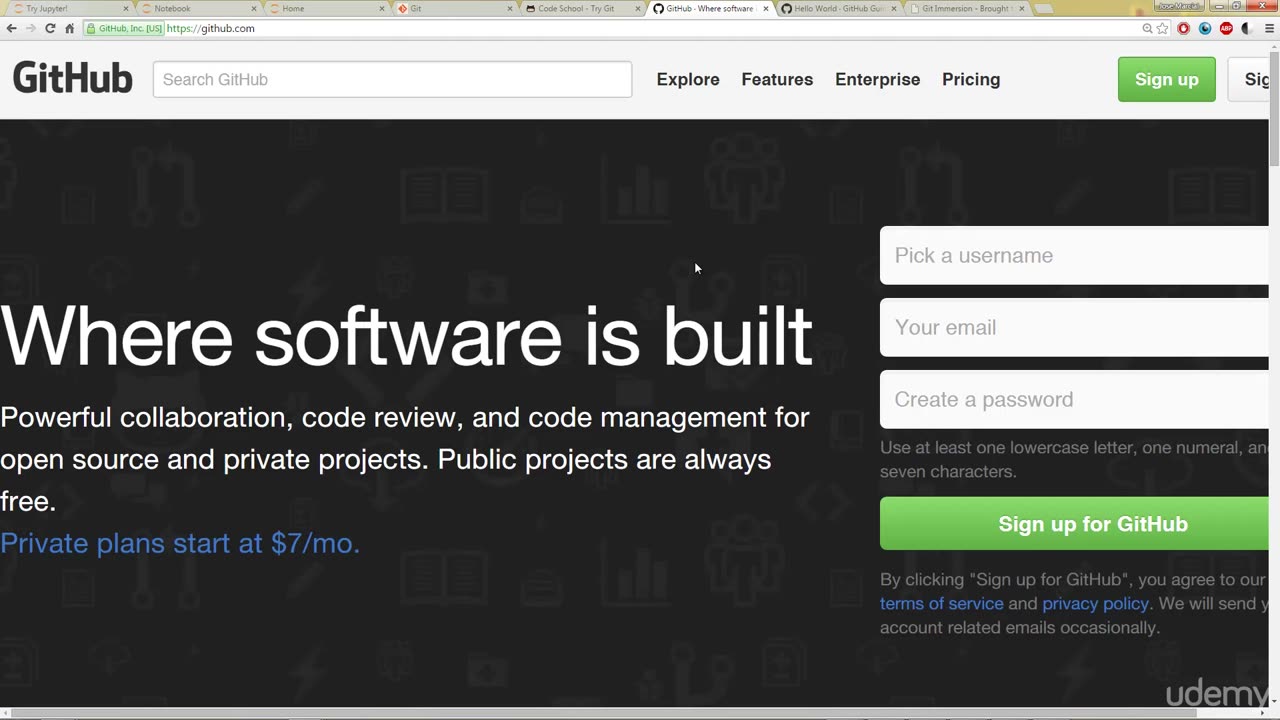Click the browser forward arrow
1280x720 pixels.
point(30,28)
